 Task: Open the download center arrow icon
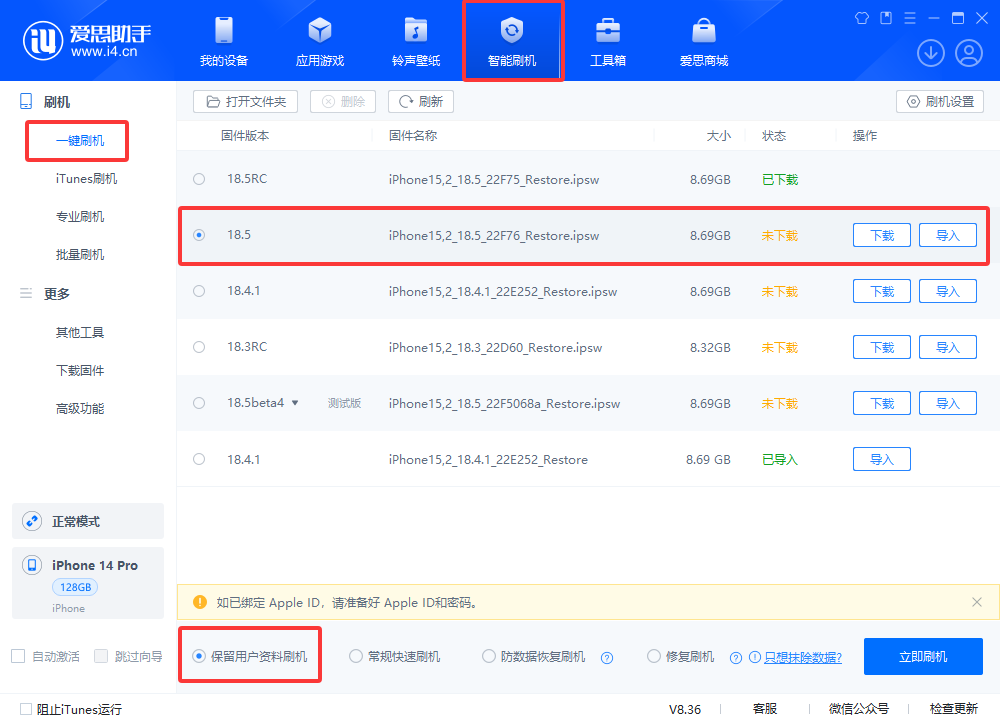[931, 52]
